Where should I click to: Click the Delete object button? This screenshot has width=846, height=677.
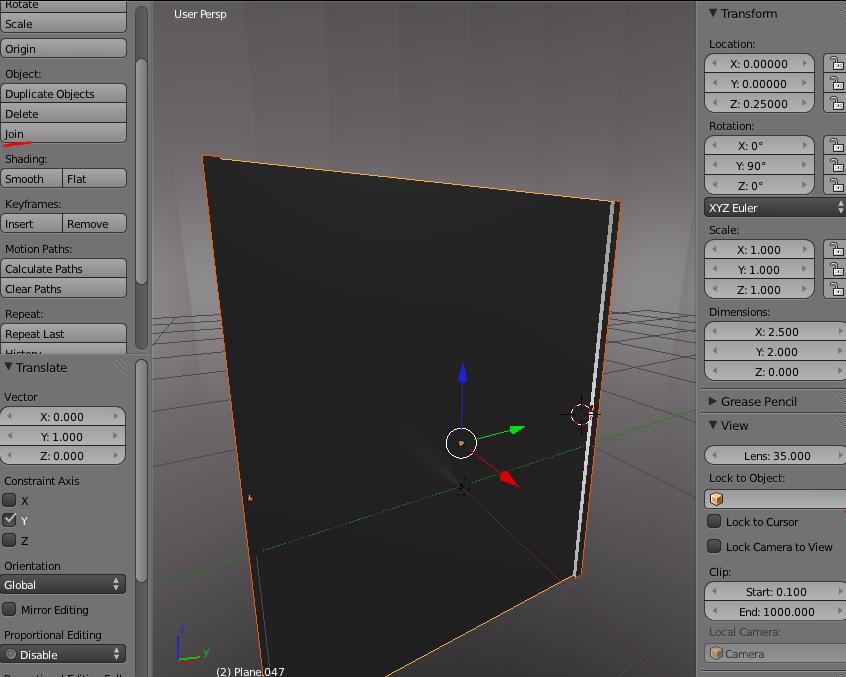[64, 113]
